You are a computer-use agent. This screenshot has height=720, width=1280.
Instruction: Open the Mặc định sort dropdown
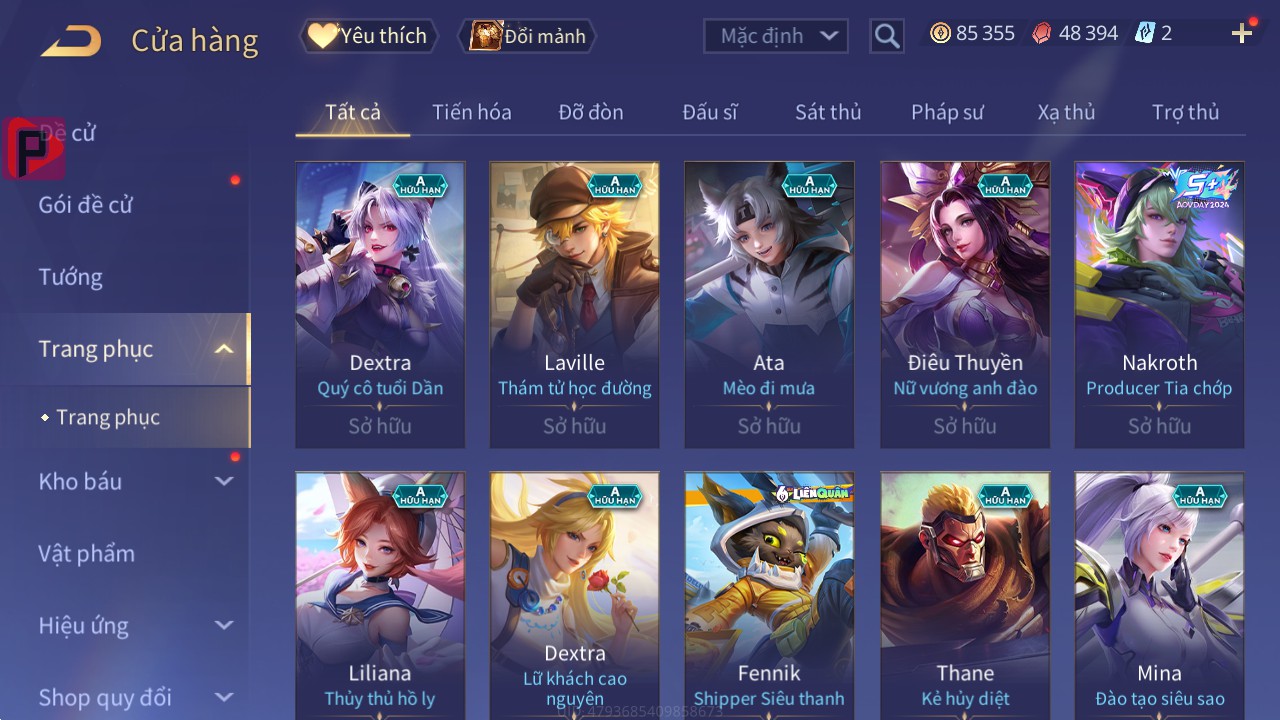(x=776, y=36)
